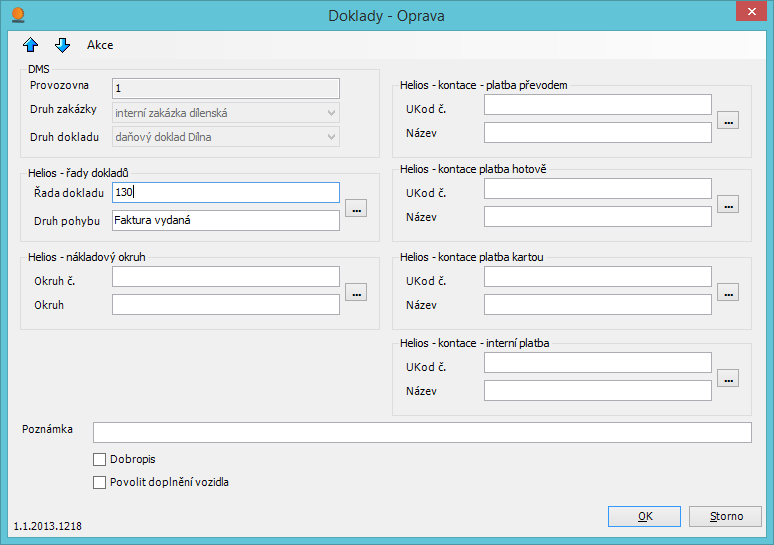Click the application icon in title bar
Screen dimensions: 774x545
[17, 15]
